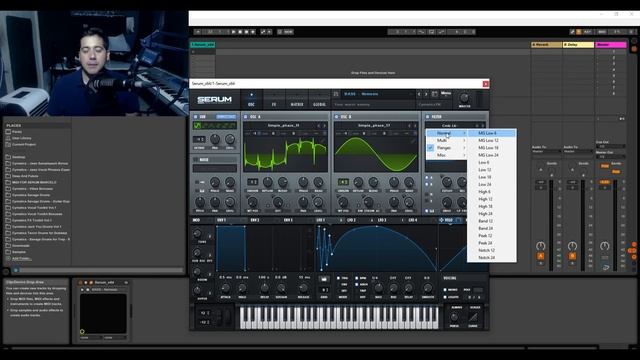Go to previous Serum preset arrow
Viewport: 640px width, 360px height.
(419, 94)
